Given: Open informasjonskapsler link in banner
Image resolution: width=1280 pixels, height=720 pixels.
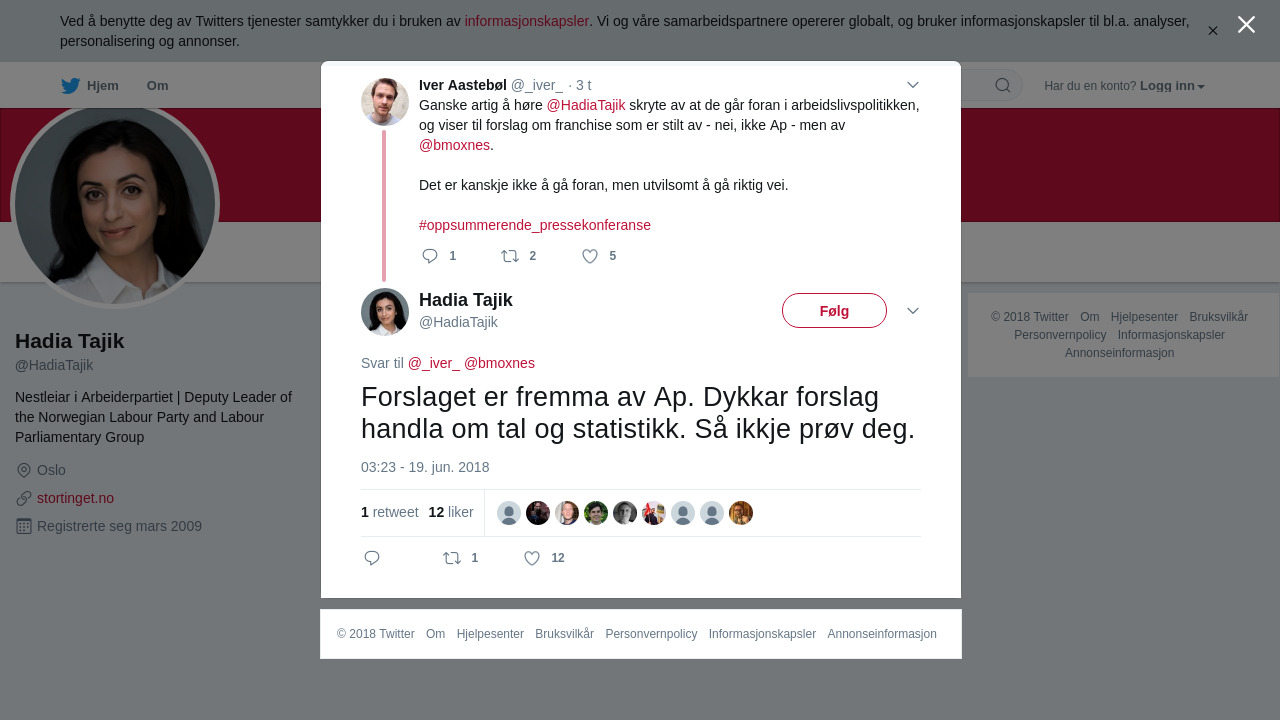Looking at the screenshot, I should (x=526, y=21).
